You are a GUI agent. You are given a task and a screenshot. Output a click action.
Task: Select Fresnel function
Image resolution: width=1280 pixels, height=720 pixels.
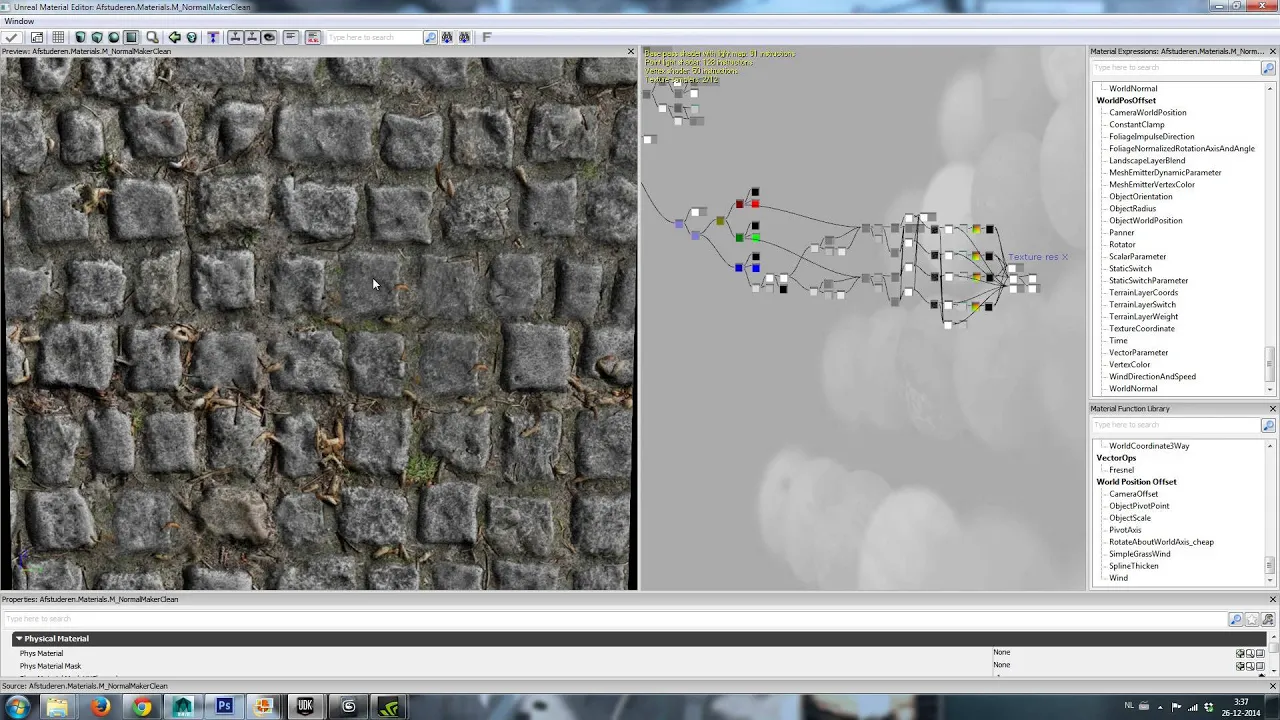pyautogui.click(x=1121, y=470)
